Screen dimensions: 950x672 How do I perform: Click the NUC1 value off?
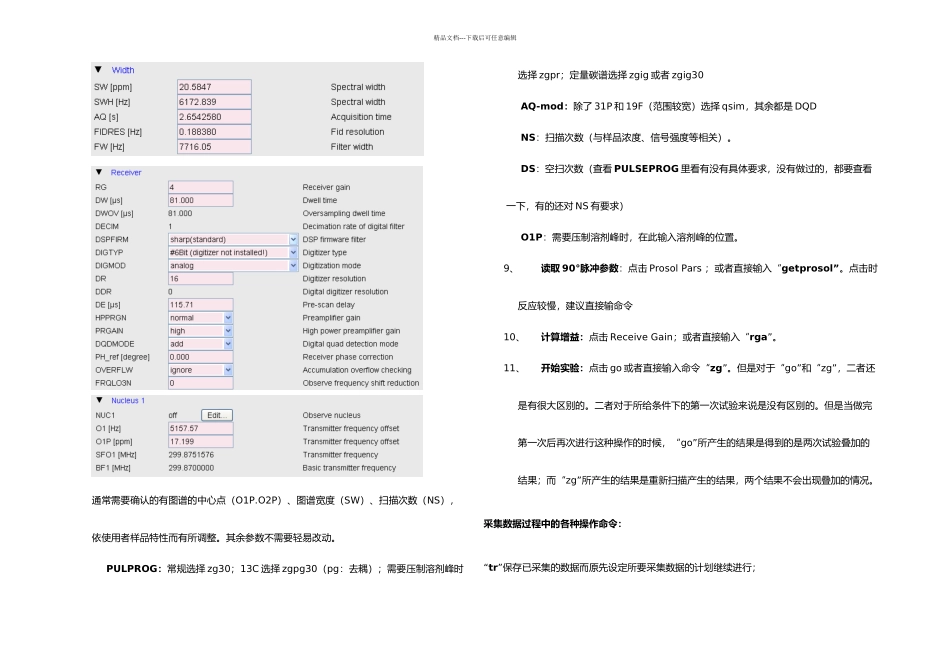[173, 415]
